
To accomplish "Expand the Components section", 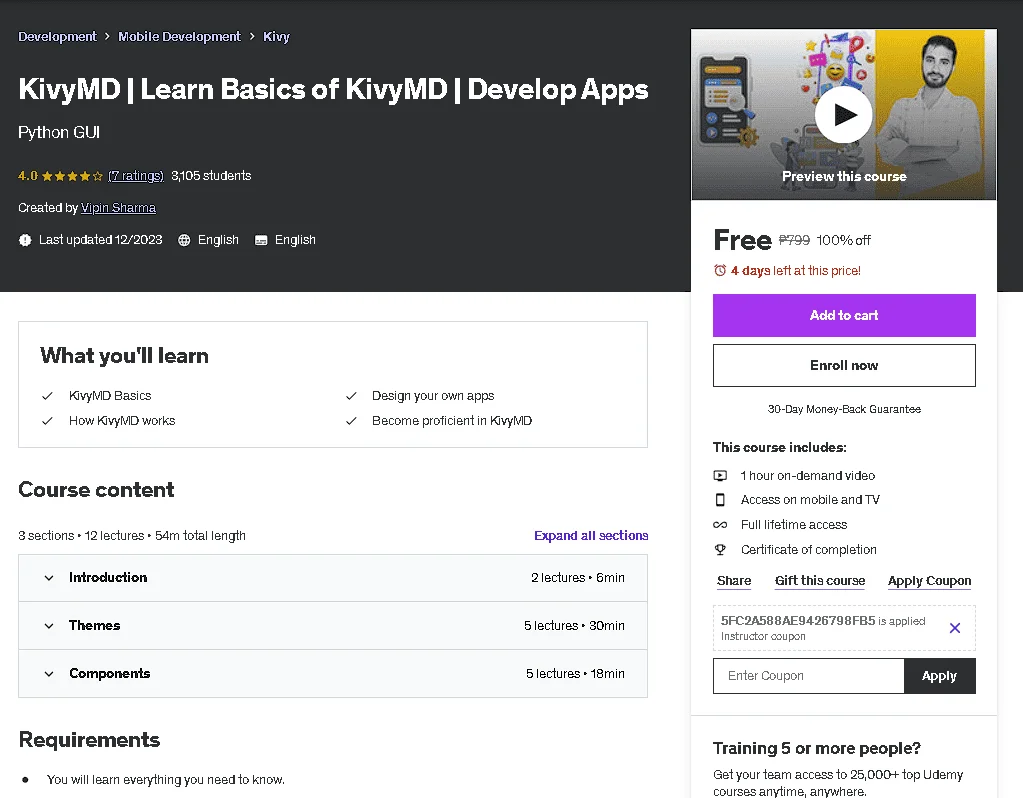I will pos(333,673).
